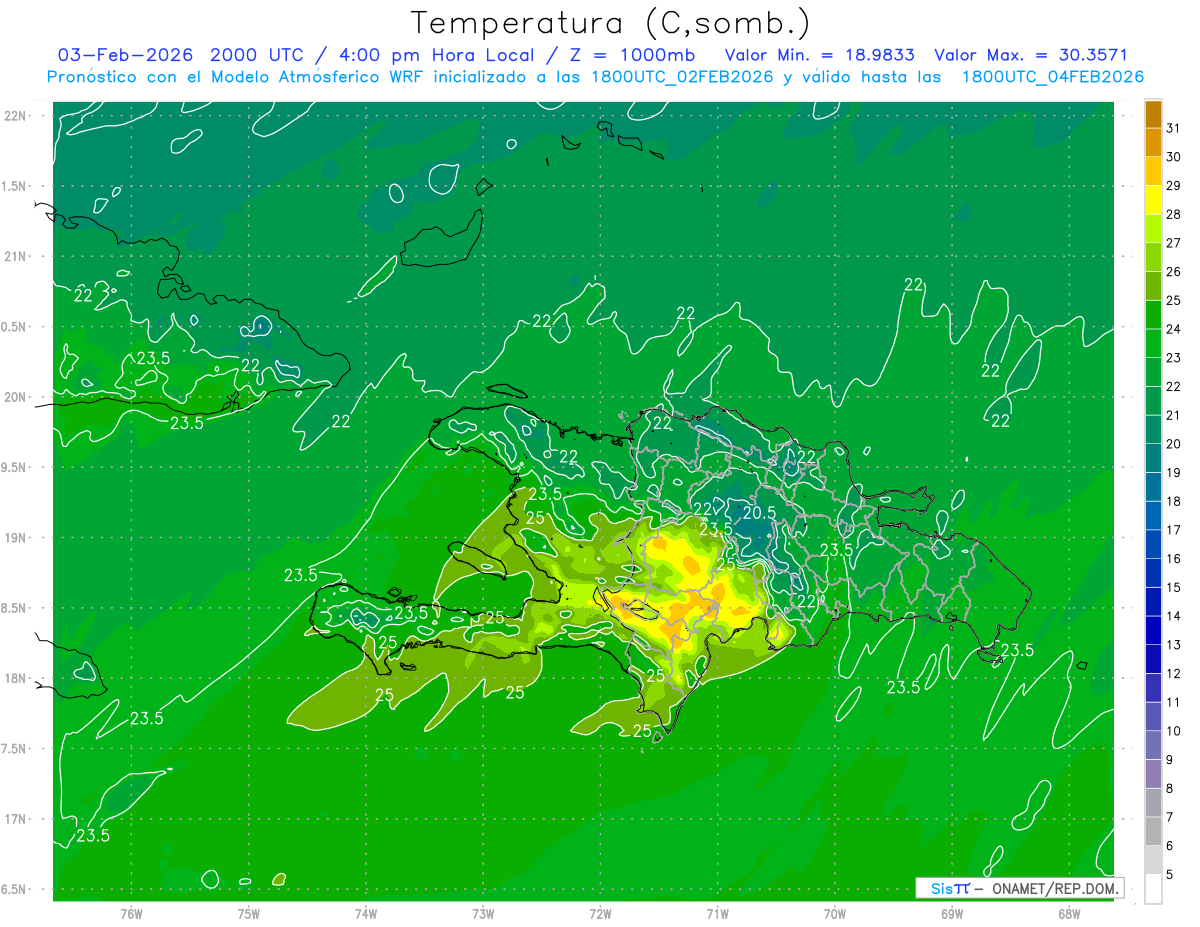
Task: Click the legend value 20 label
Action: [1173, 443]
